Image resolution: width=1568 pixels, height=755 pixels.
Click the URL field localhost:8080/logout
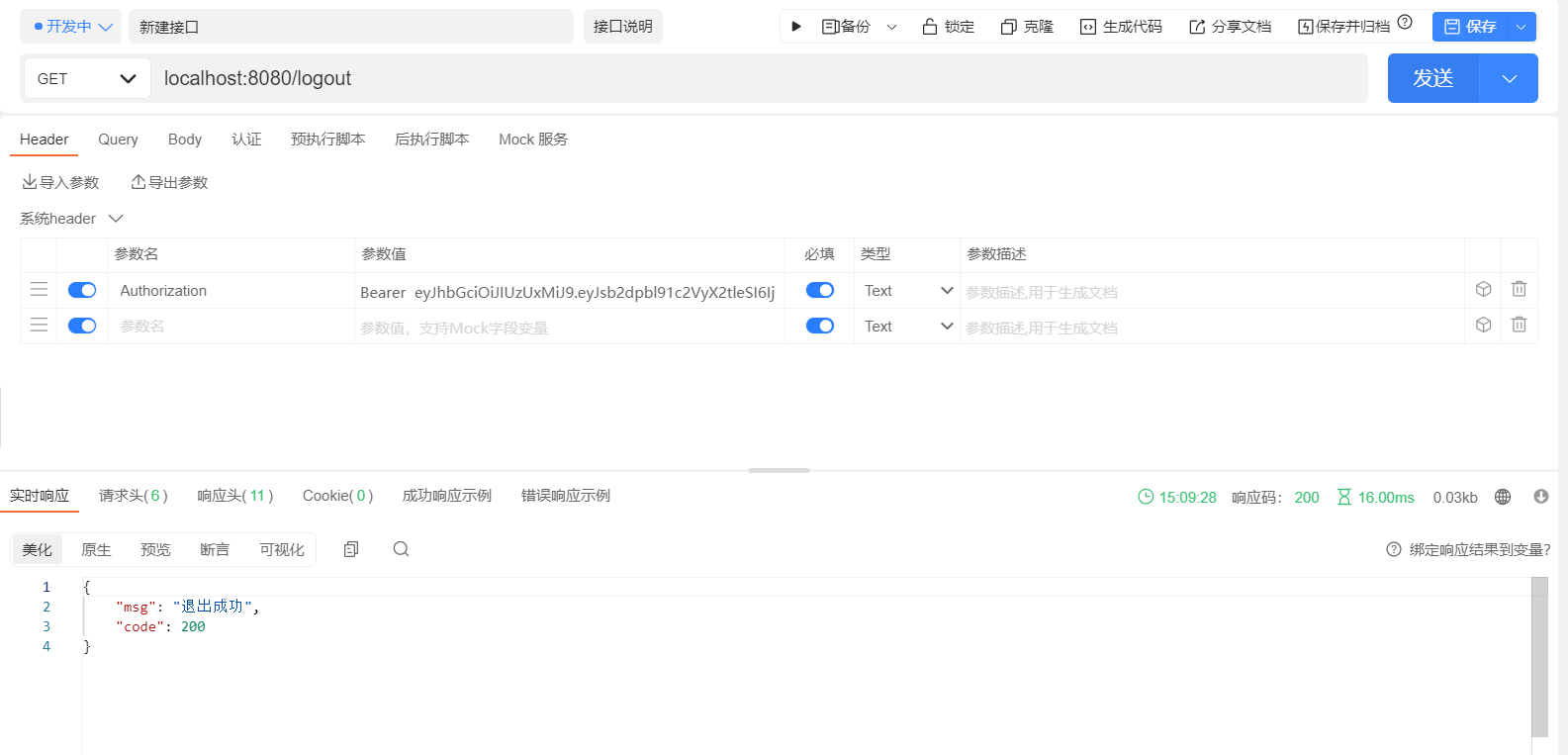point(759,78)
